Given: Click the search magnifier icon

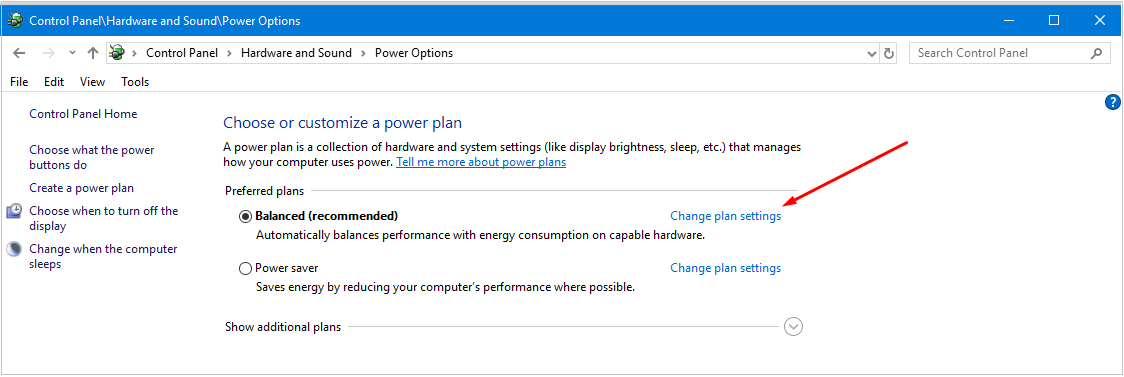Looking at the screenshot, I should coord(1096,53).
